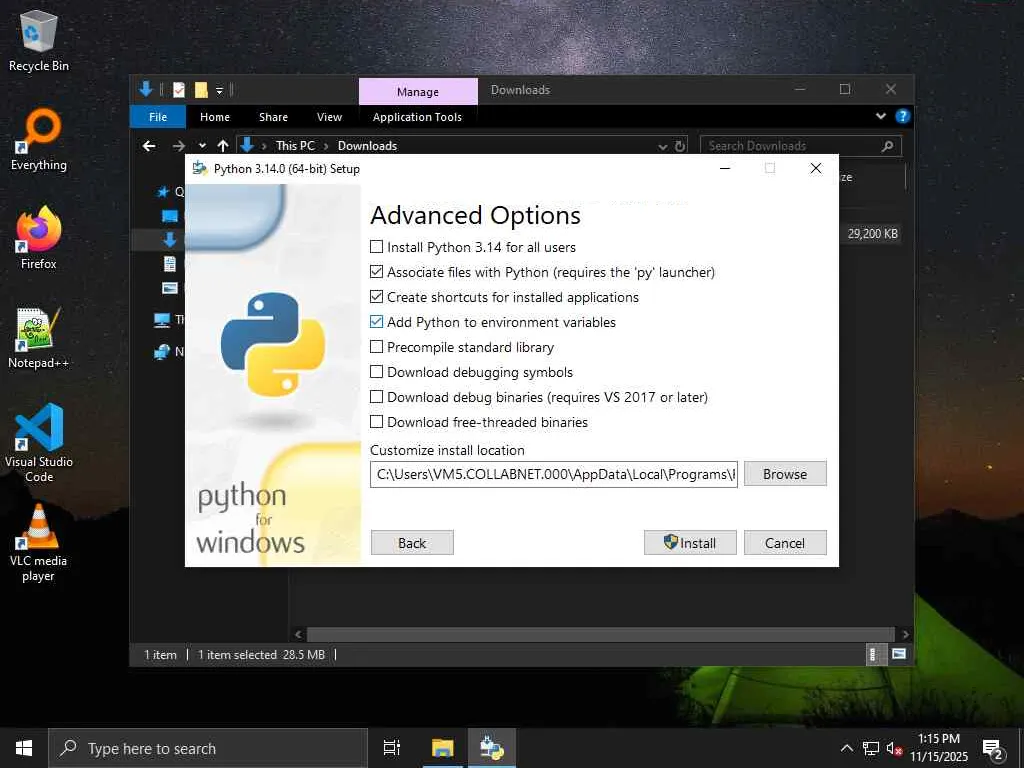Click the taskbar search box
This screenshot has width=1024, height=768.
click(x=208, y=748)
